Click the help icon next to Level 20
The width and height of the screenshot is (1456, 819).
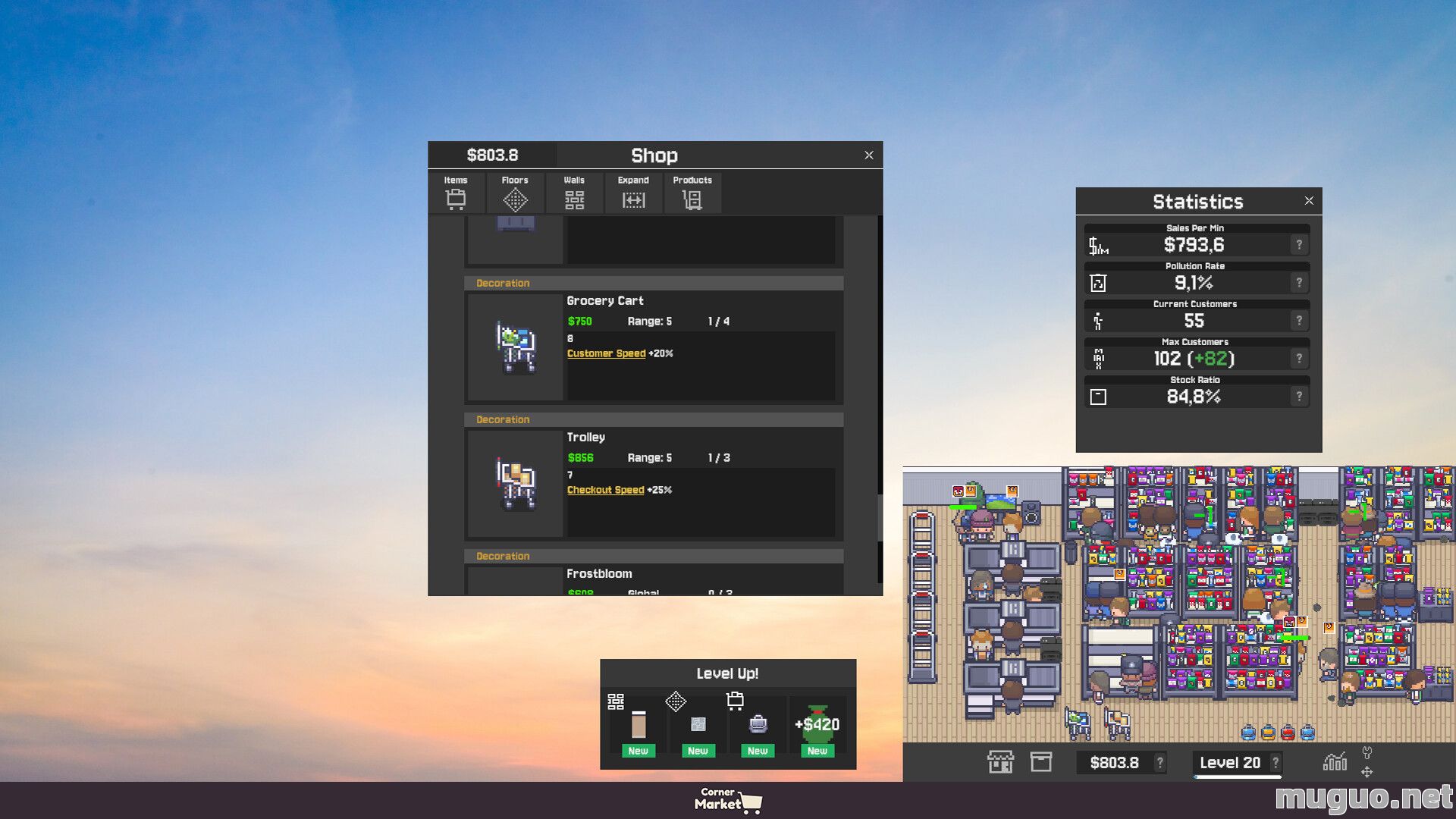coord(1276,763)
